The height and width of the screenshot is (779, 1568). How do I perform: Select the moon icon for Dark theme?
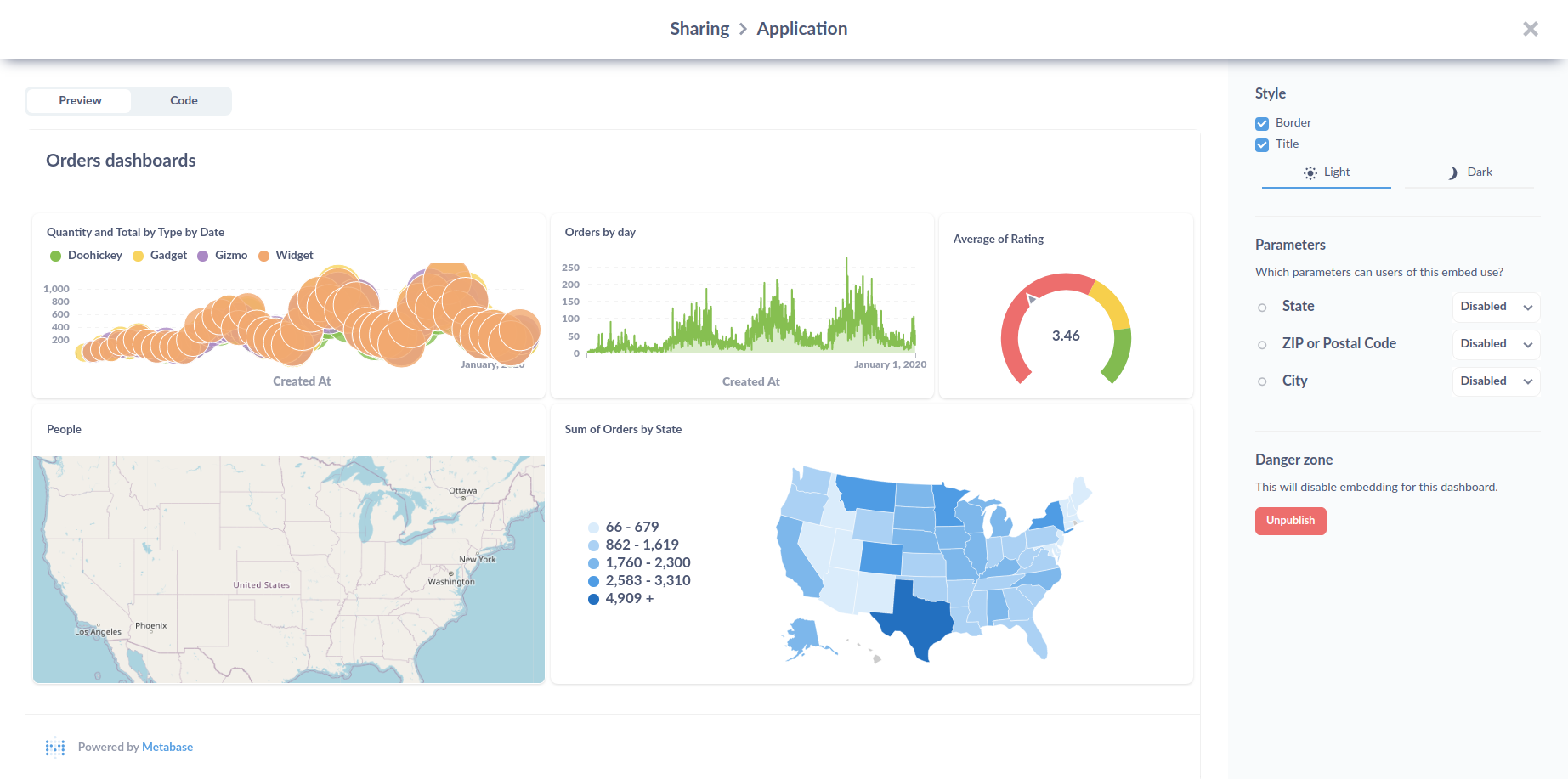1452,172
